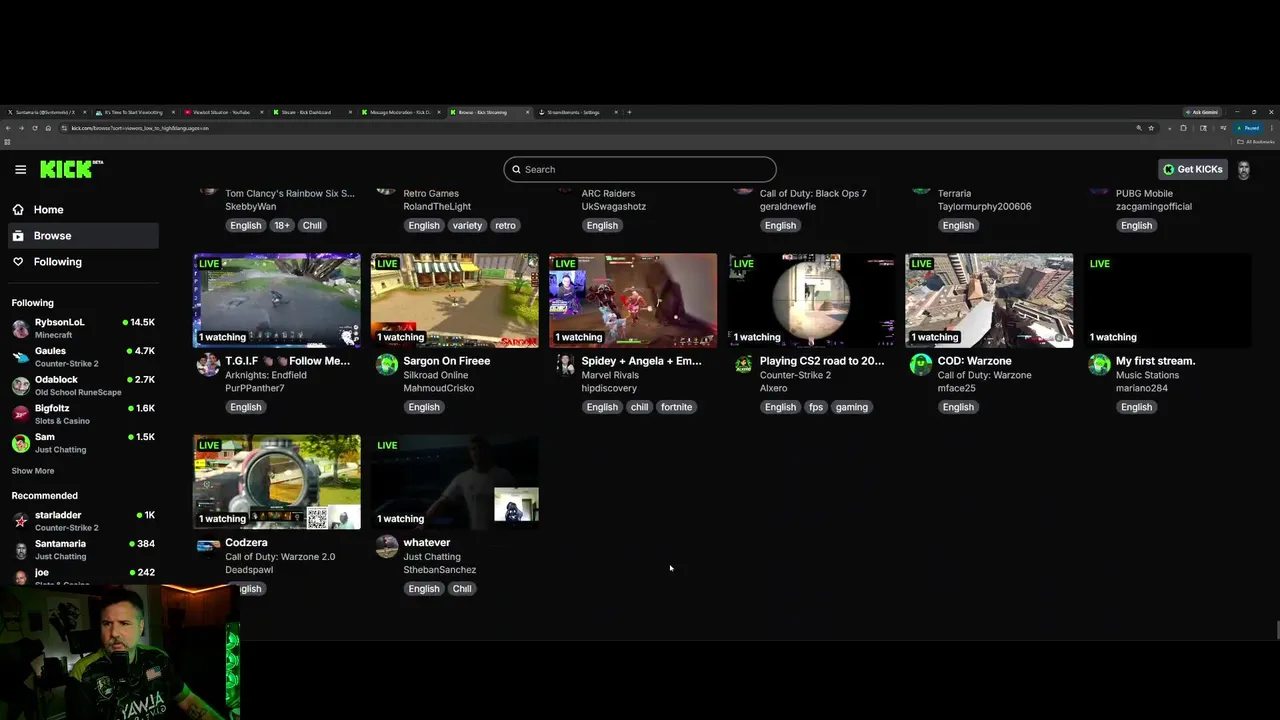Open Sargon On Fireee stream thumbnail

click(x=455, y=300)
